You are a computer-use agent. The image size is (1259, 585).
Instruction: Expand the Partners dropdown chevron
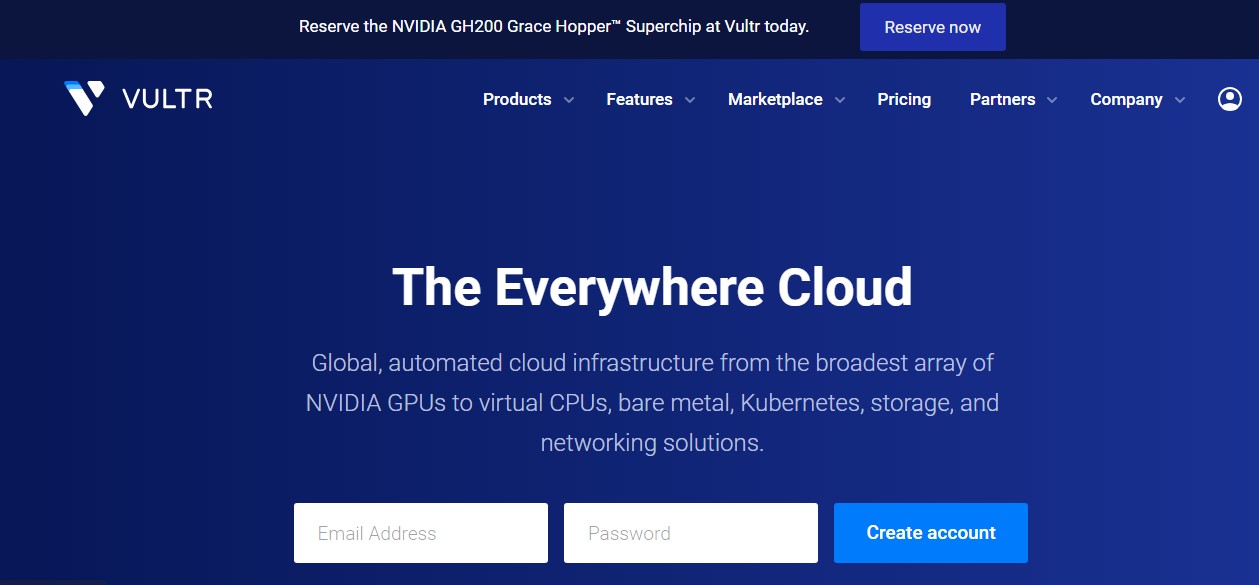[1051, 100]
